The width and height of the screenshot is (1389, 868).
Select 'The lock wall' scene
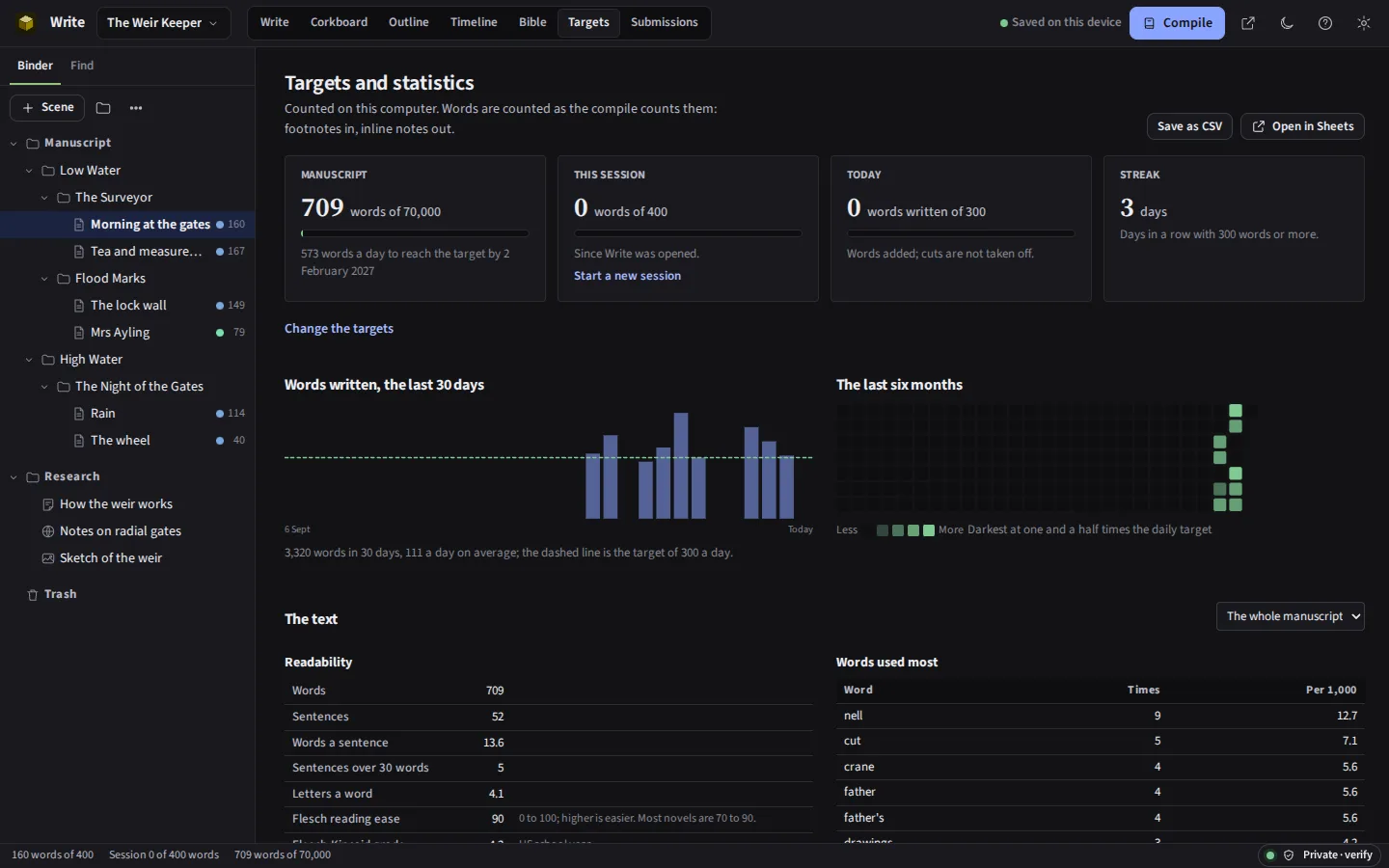point(127,305)
